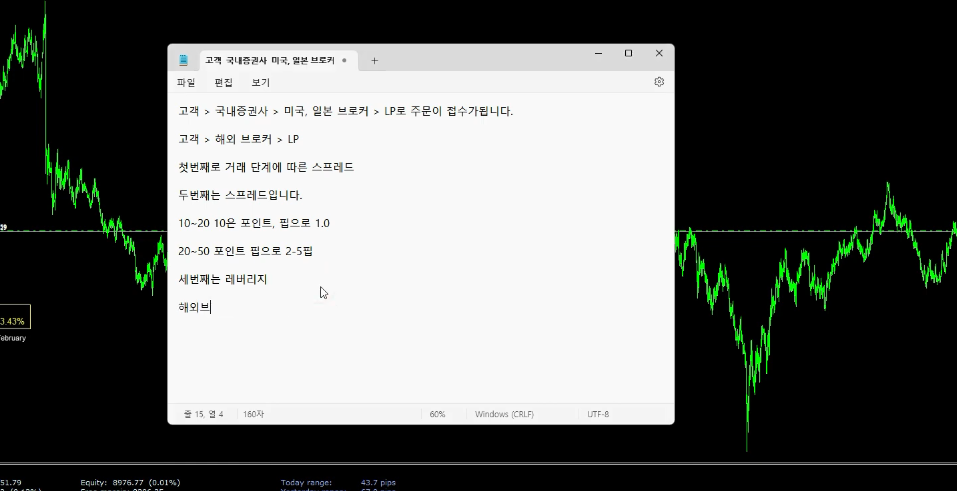The height and width of the screenshot is (491, 957).
Task: Click the line 고객 > 해외 브로커 > LP
Action: [x=239, y=139]
